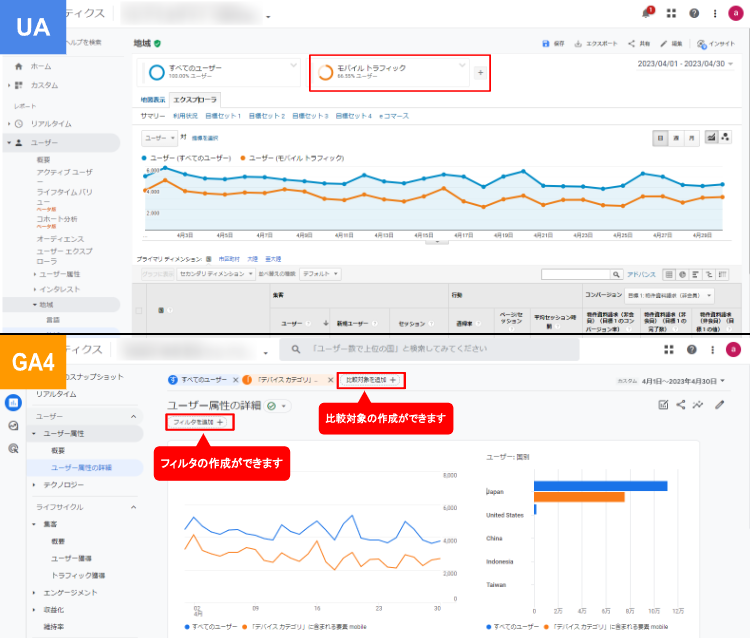Add segment with plus button
Viewport: 750px width, 638px height.
pyautogui.click(x=480, y=73)
